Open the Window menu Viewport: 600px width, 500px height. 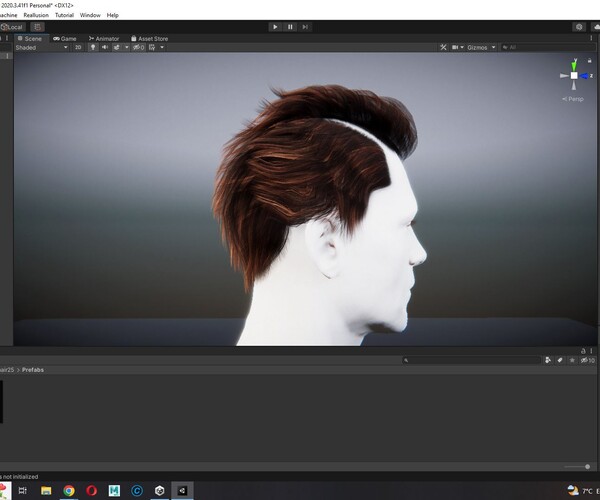coord(90,15)
